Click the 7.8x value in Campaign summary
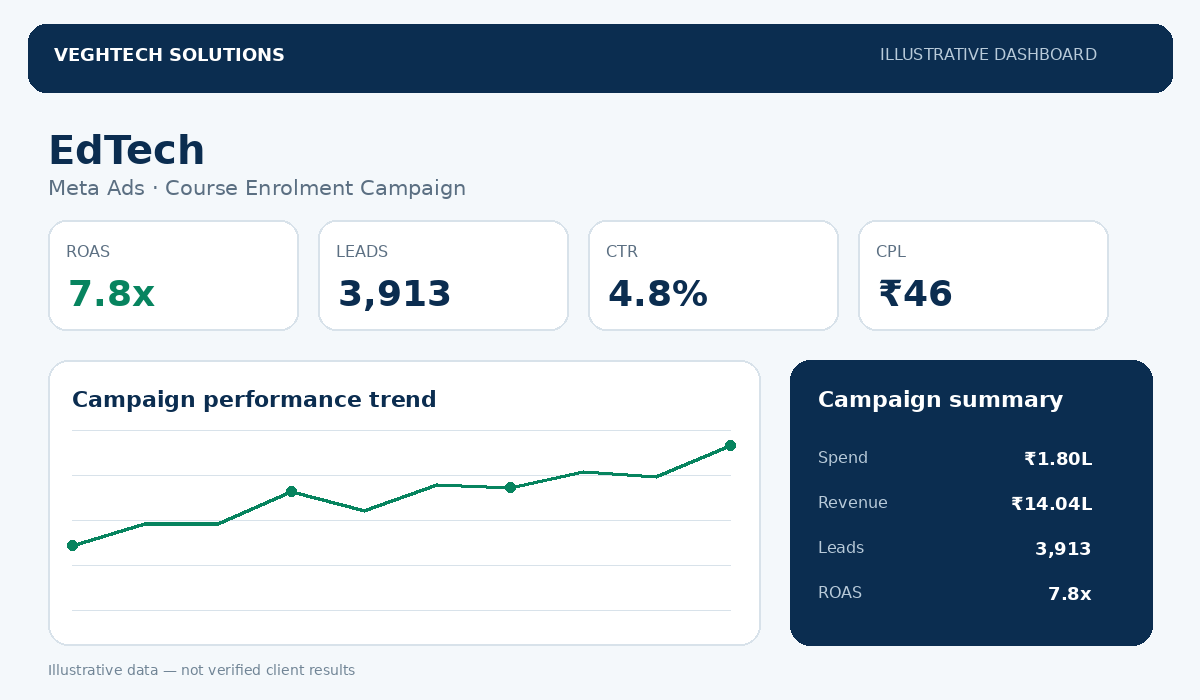1200x700 pixels. pyautogui.click(x=1070, y=594)
